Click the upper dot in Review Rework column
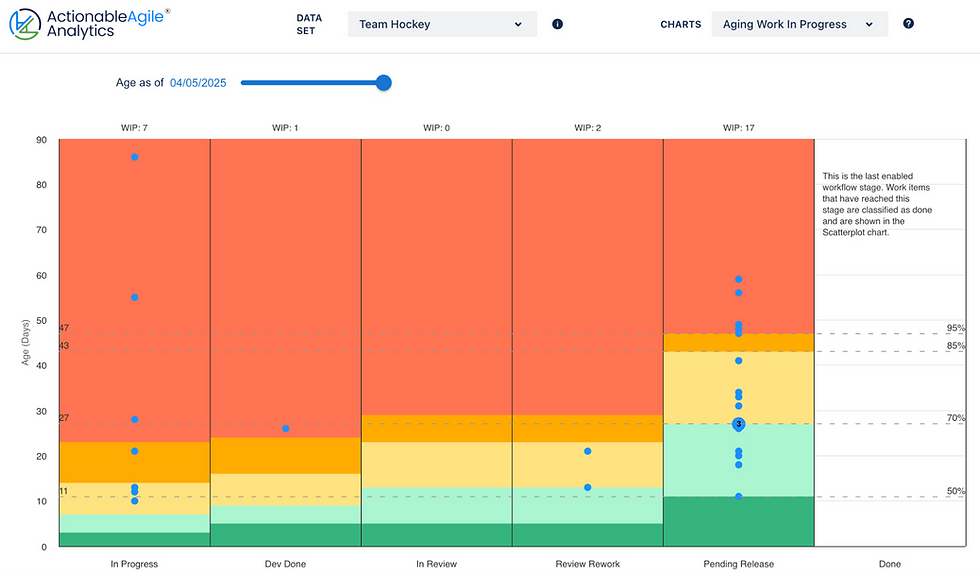 point(587,451)
